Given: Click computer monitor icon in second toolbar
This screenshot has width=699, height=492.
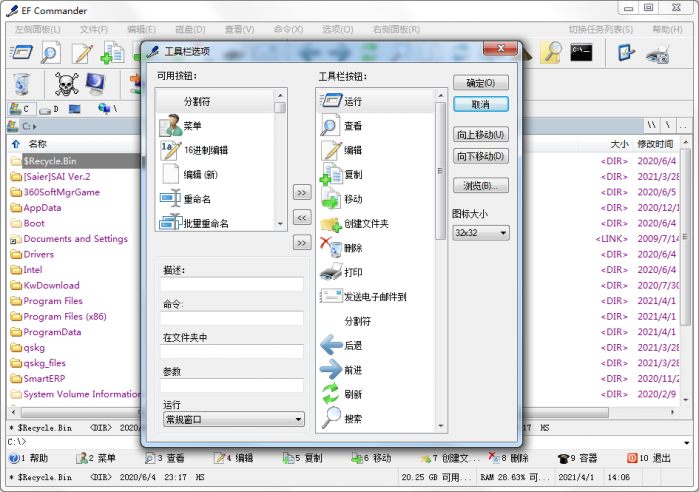Looking at the screenshot, I should [95, 84].
